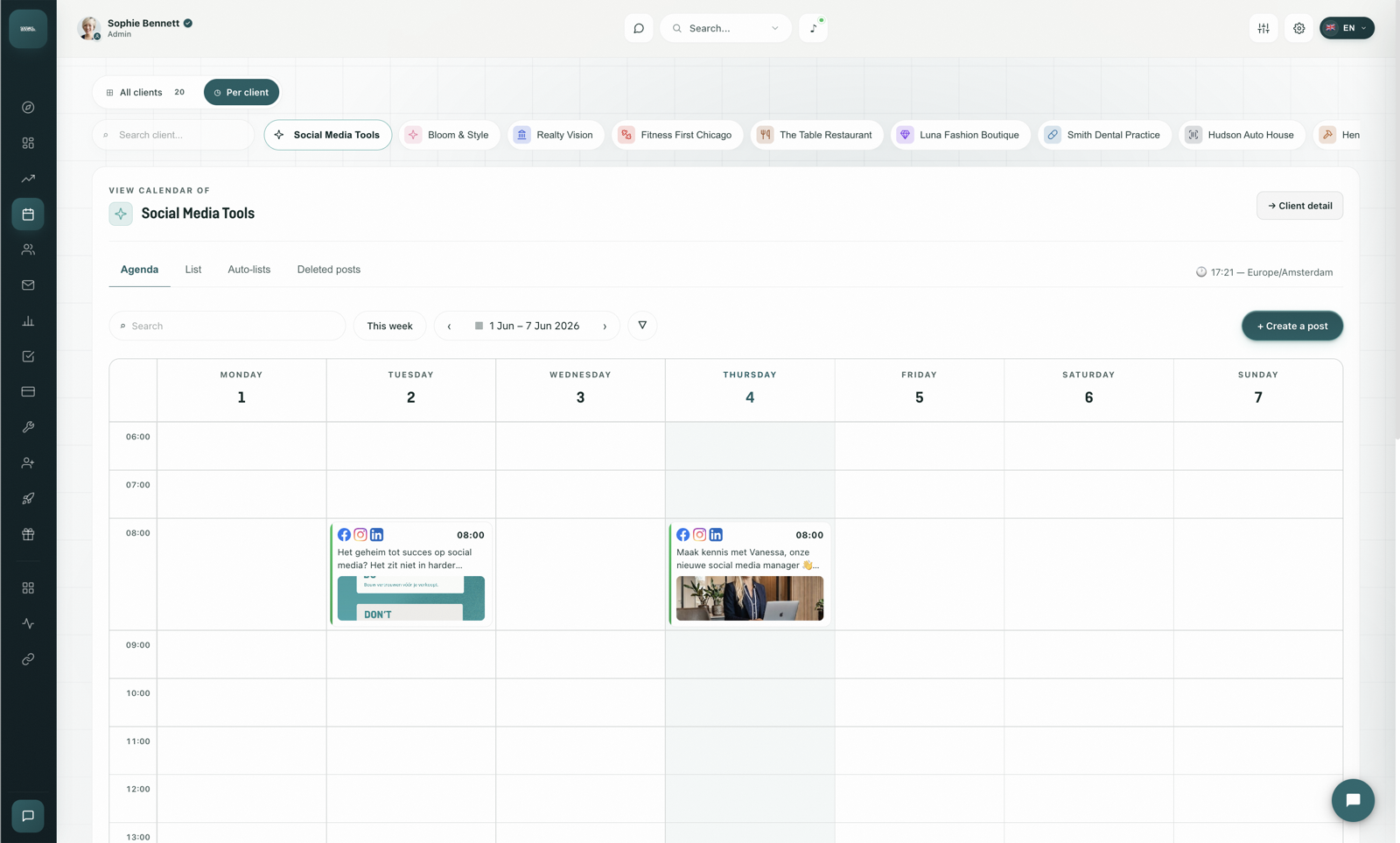
Task: Select the Bloom & Style client chip
Action: pos(450,135)
